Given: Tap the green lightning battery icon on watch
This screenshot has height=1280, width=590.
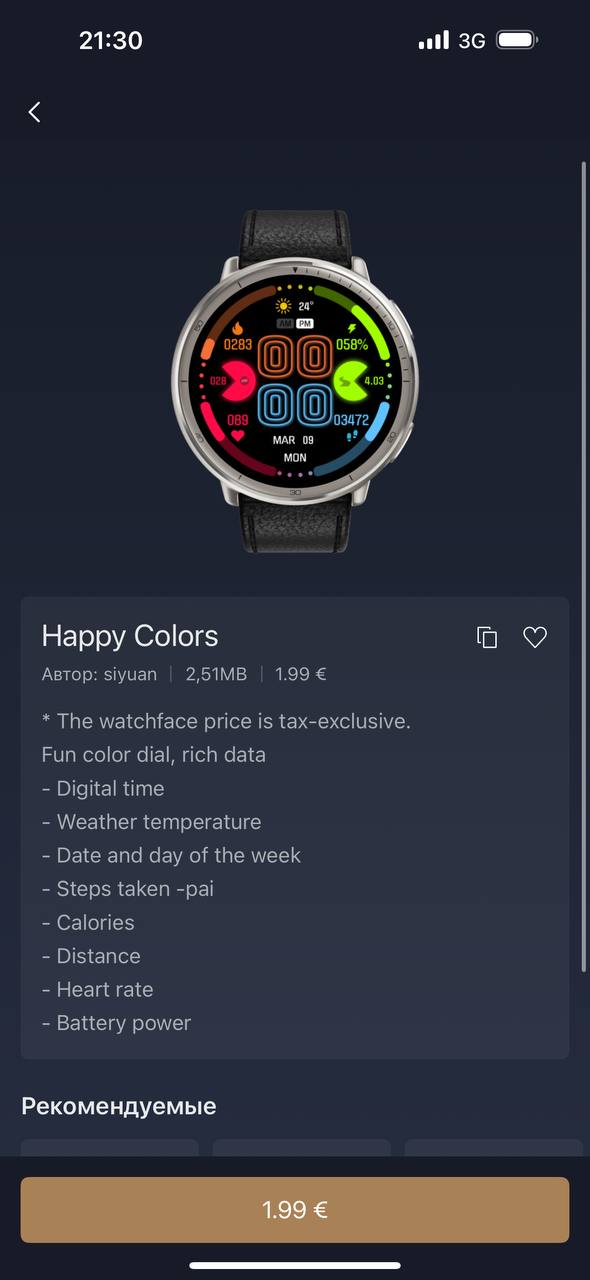Looking at the screenshot, I should (352, 328).
